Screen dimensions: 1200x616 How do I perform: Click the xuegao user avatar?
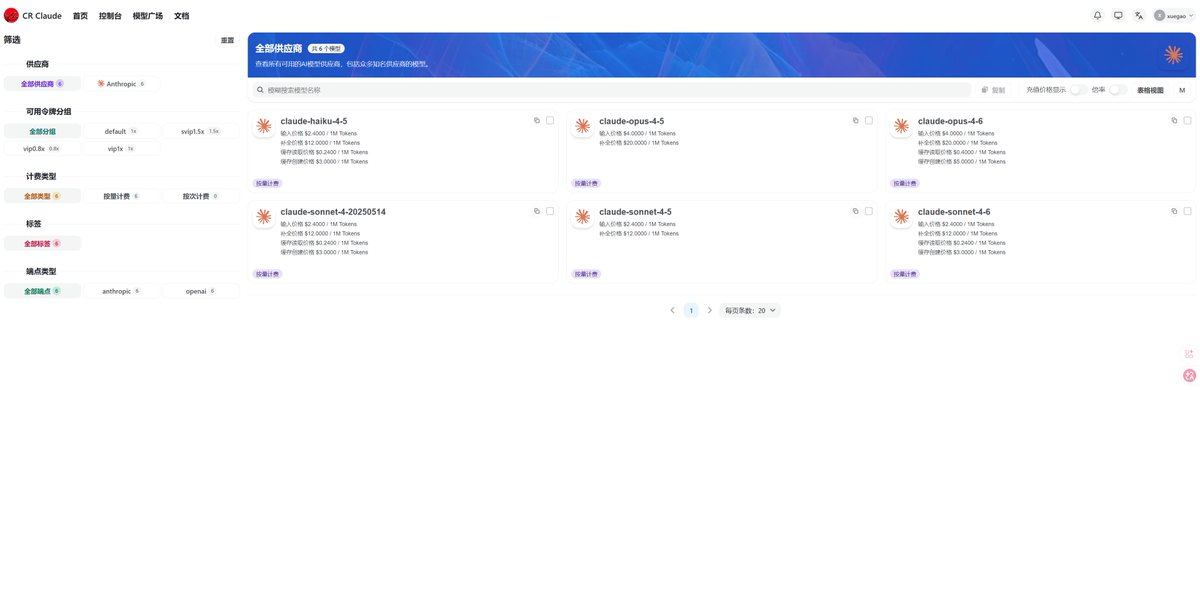pyautogui.click(x=1160, y=16)
